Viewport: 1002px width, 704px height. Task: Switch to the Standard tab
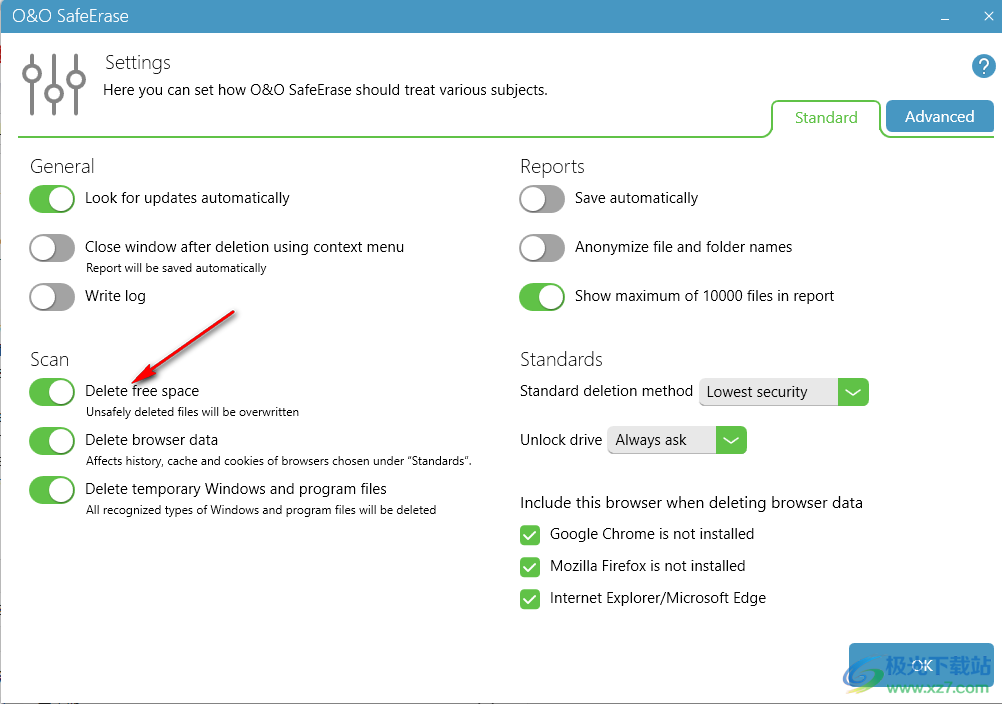(826, 118)
